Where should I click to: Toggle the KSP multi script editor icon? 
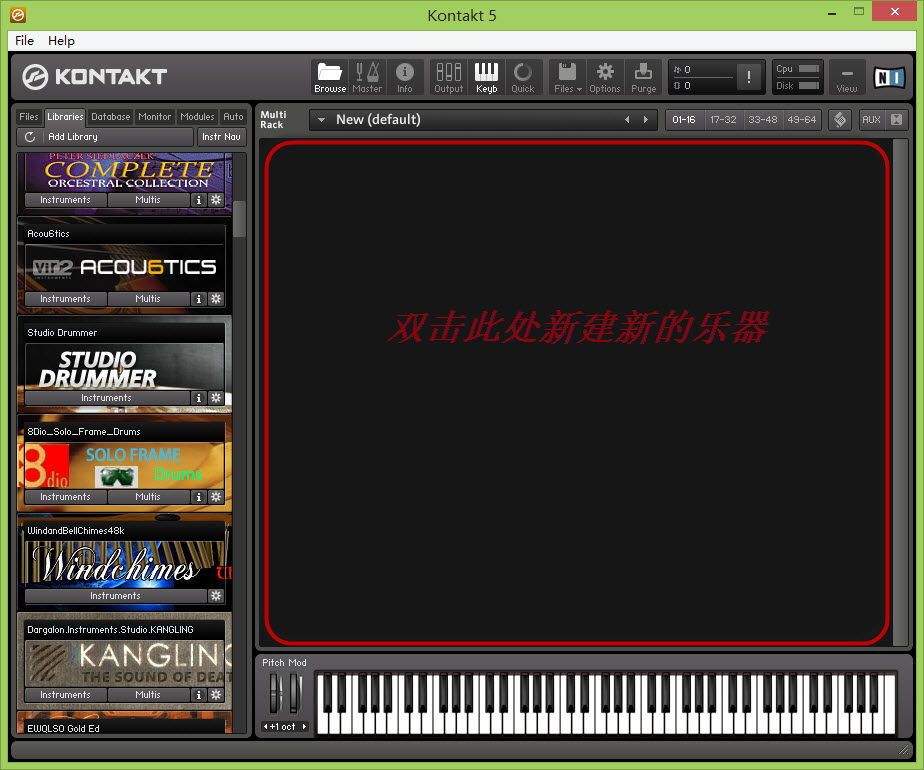click(840, 120)
